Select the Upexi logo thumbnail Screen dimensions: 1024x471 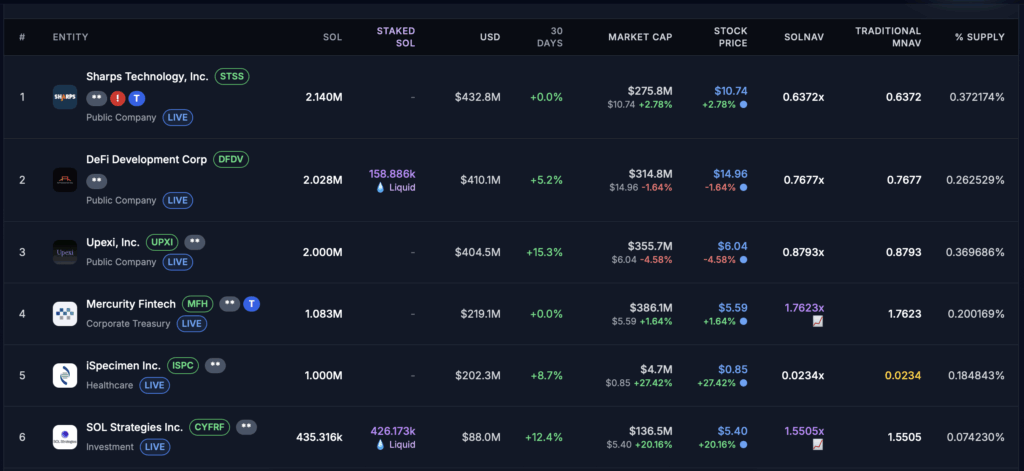pyautogui.click(x=65, y=252)
